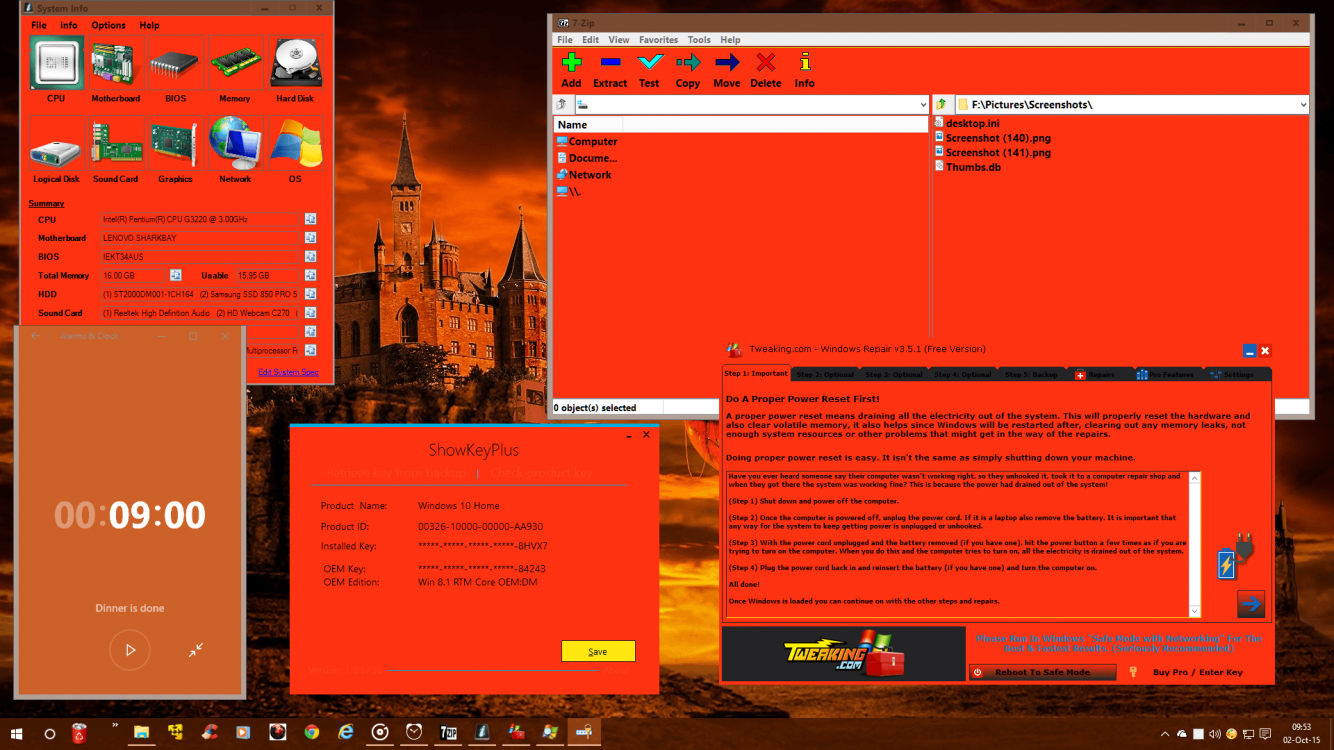
Task: Select the Network entry in 7-Zip
Action: pyautogui.click(x=584, y=175)
